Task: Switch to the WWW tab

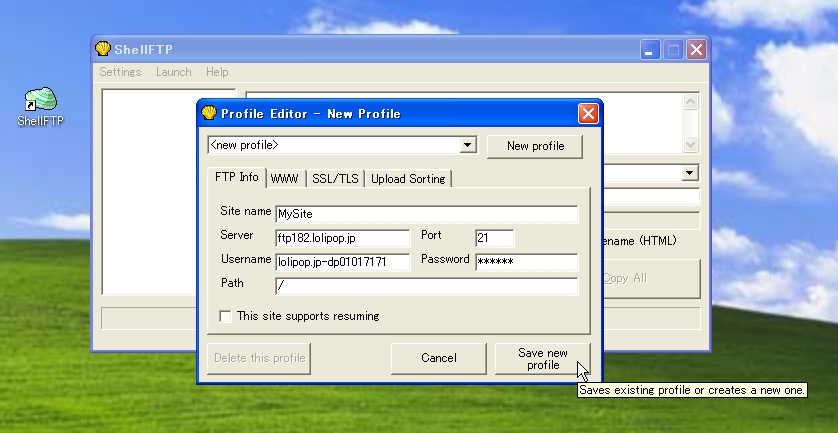Action: (x=285, y=179)
